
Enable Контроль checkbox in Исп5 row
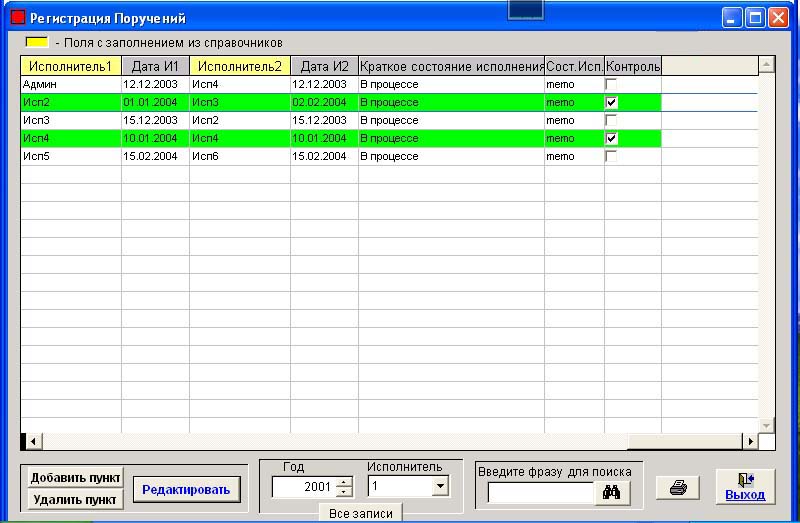click(x=611, y=157)
